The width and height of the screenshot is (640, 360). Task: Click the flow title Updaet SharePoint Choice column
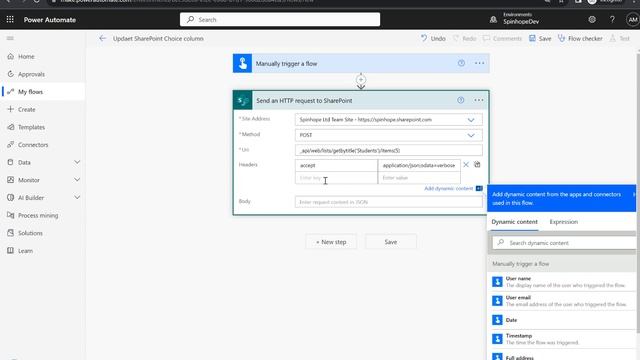click(158, 38)
